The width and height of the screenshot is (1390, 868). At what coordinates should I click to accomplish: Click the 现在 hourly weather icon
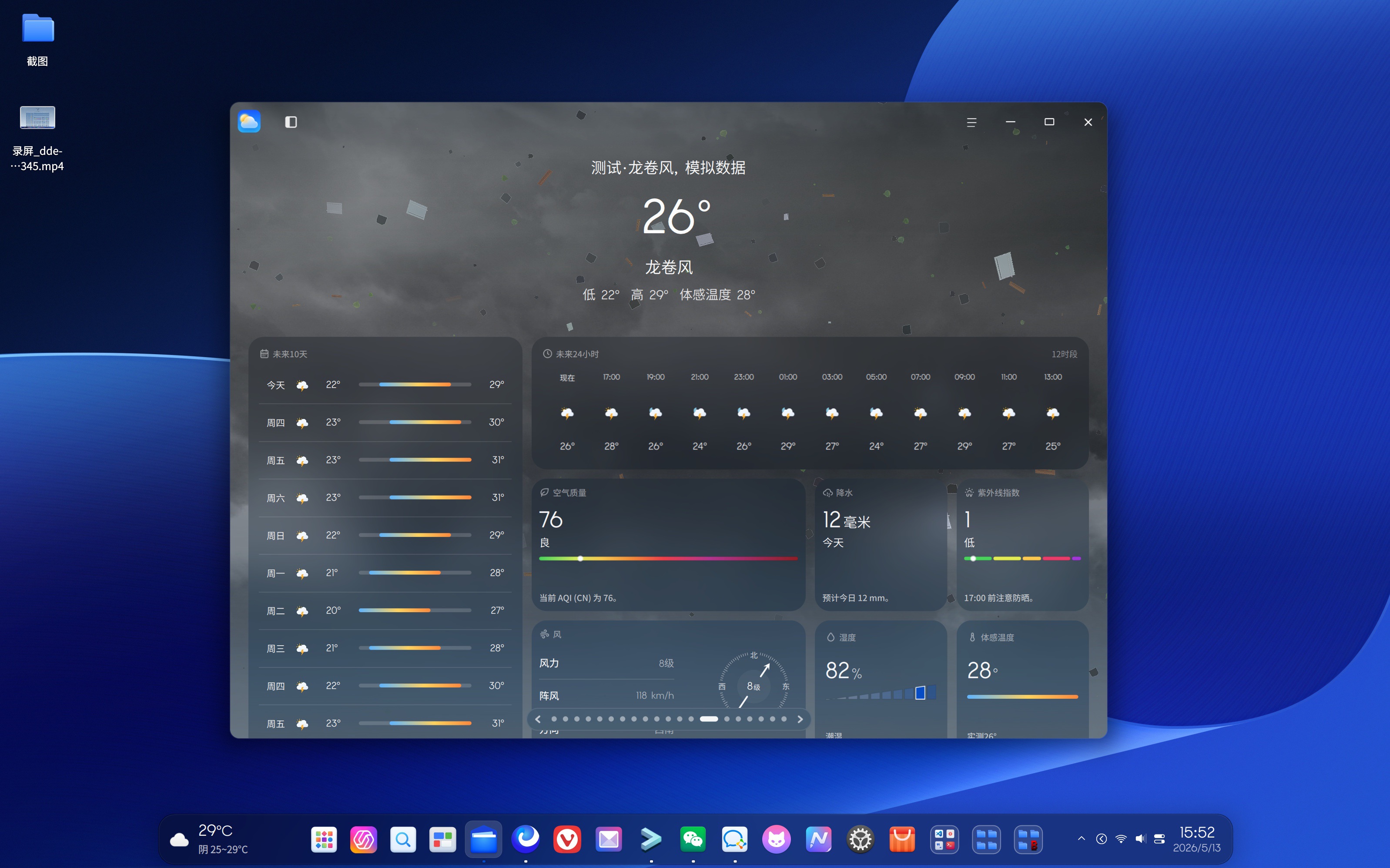(x=567, y=413)
